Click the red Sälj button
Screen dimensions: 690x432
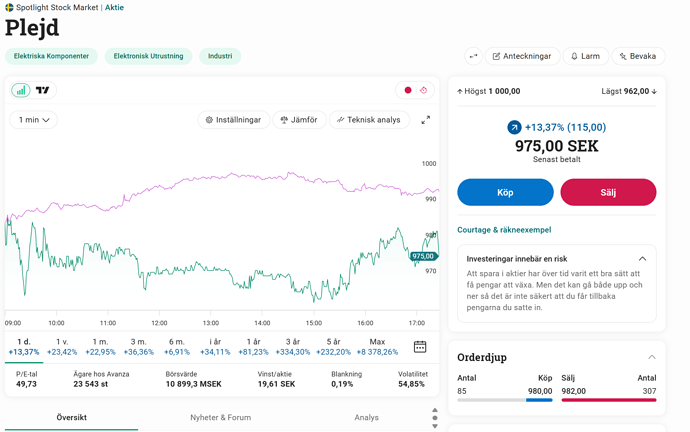608,192
